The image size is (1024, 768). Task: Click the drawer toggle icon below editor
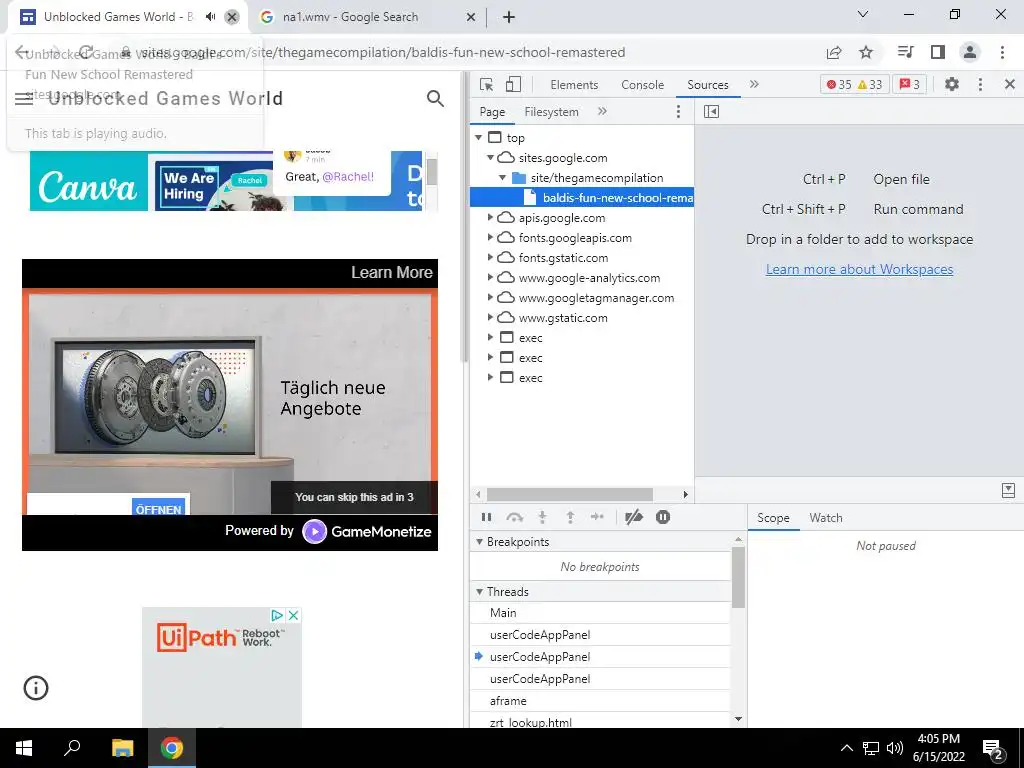pos(1008,490)
